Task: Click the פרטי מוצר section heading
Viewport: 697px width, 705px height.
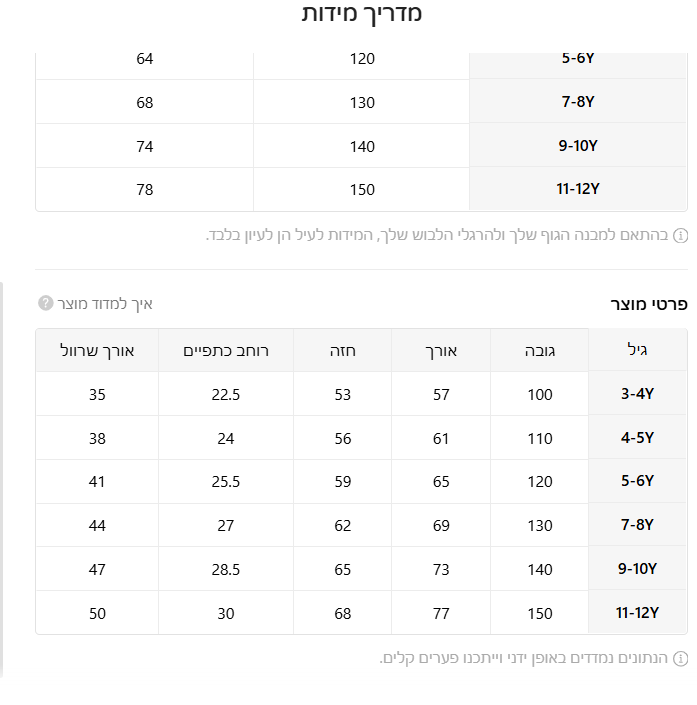Action: 649,303
